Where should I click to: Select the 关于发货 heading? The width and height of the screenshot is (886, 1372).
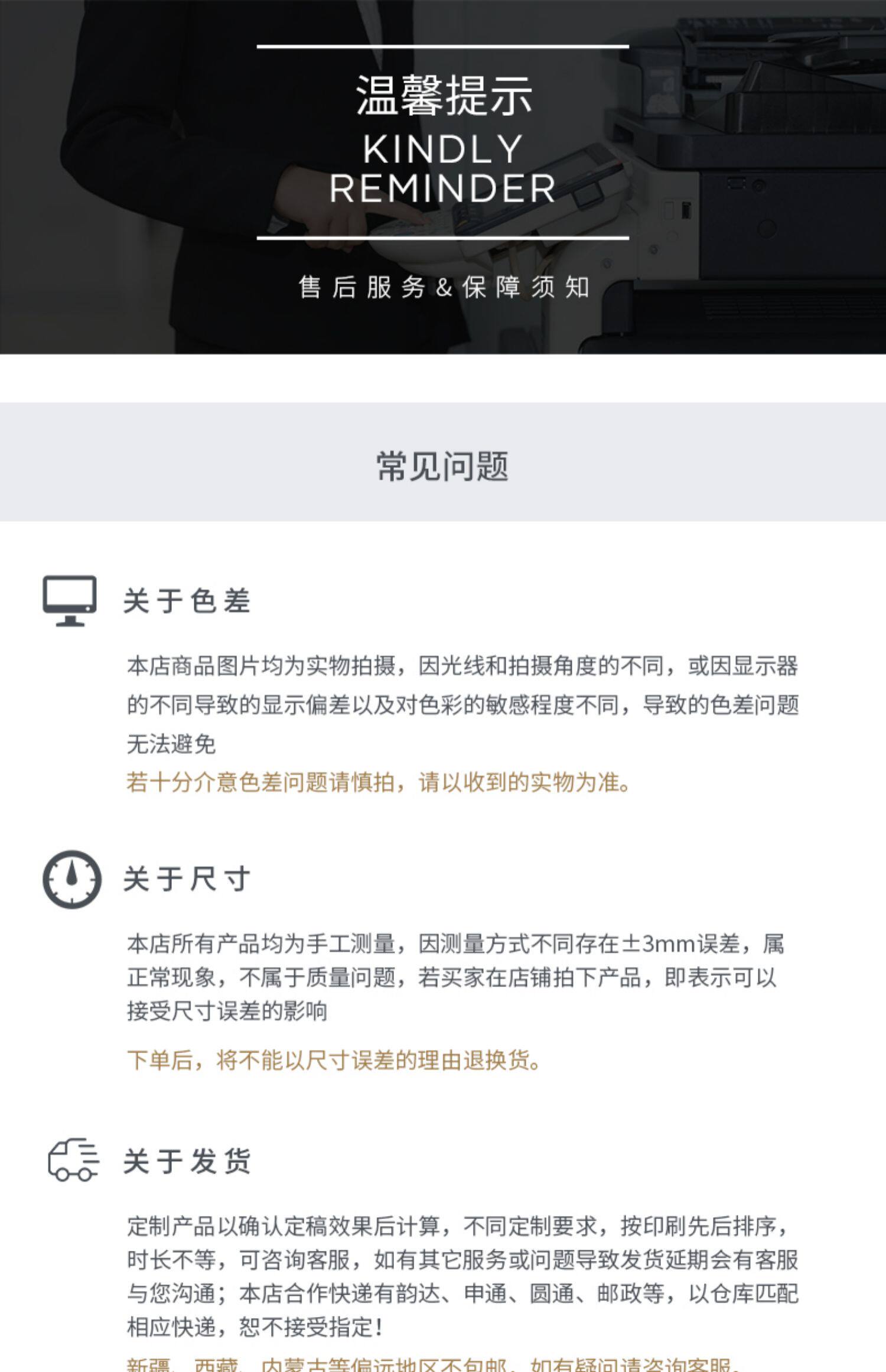187,1160
